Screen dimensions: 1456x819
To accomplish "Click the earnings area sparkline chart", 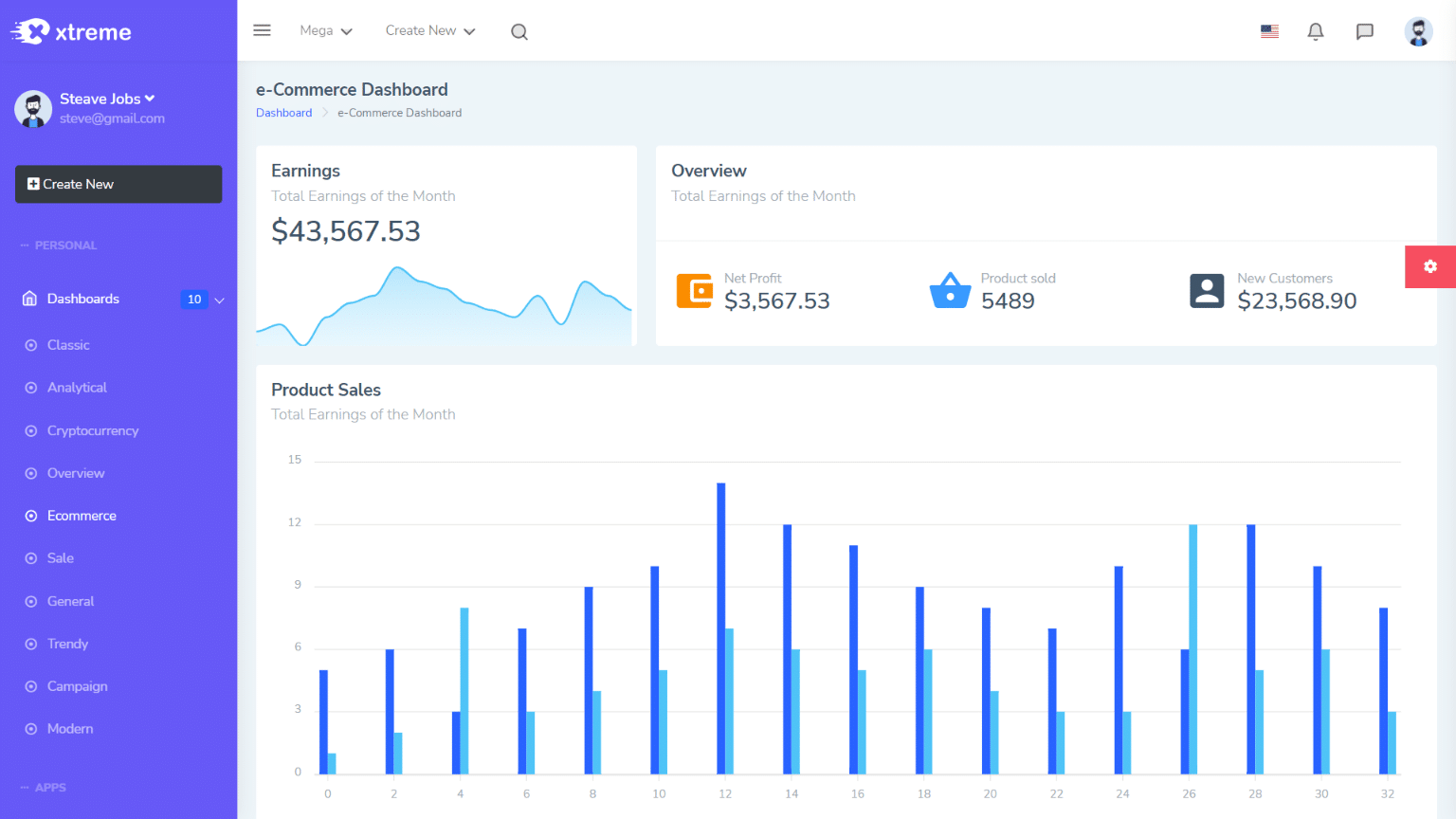I will [444, 306].
